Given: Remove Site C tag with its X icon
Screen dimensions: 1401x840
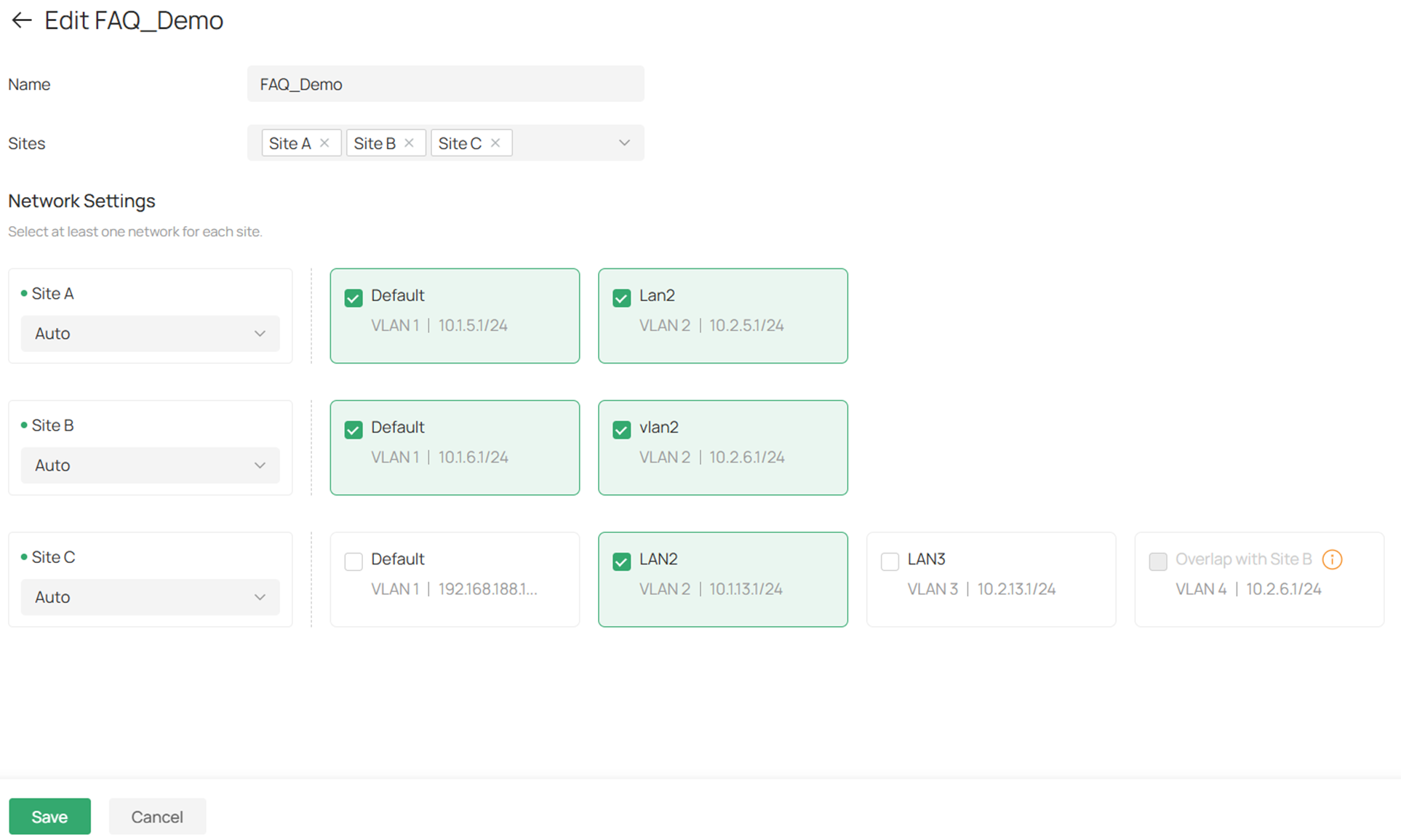Looking at the screenshot, I should coord(495,143).
